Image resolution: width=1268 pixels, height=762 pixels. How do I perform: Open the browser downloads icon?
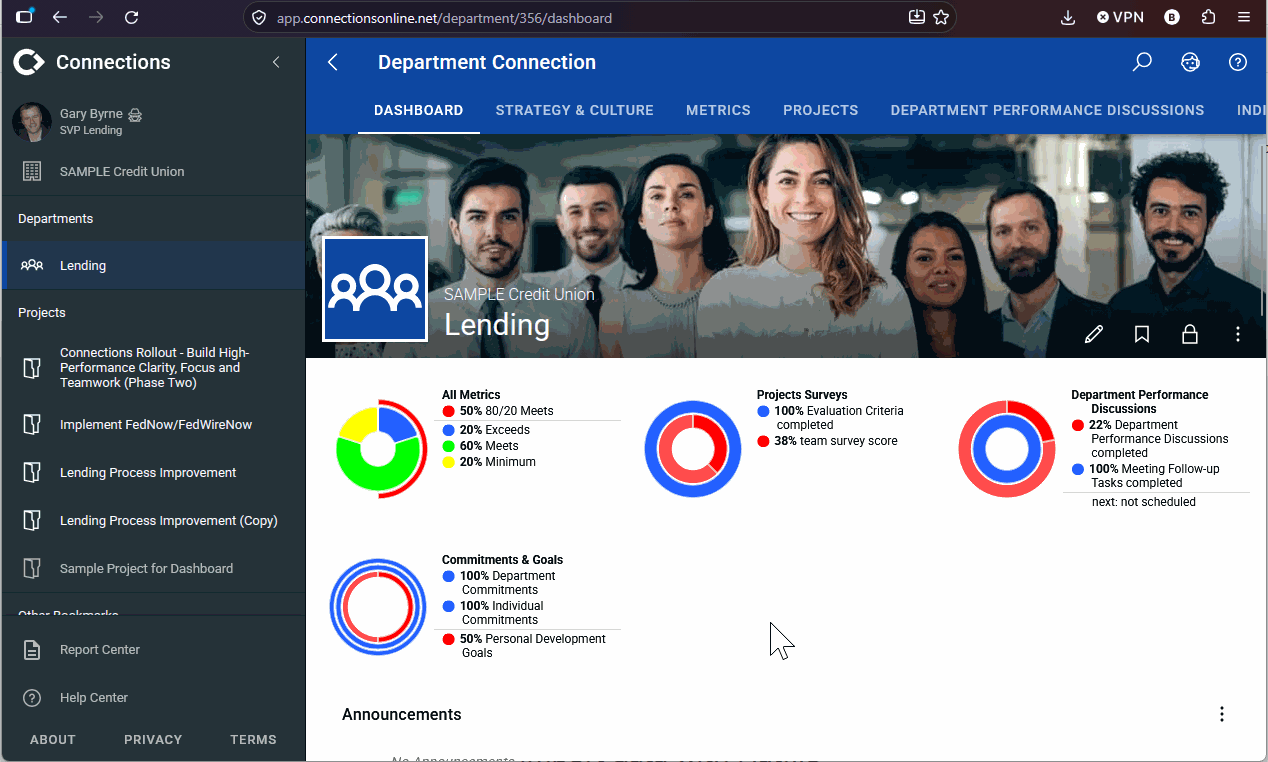click(x=1068, y=17)
